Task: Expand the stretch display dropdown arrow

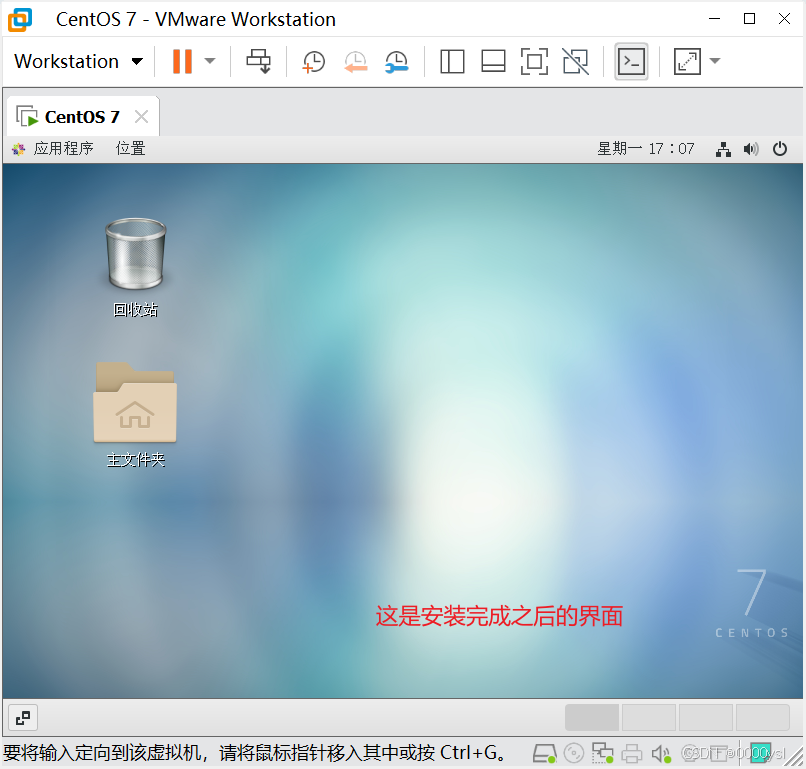Action: click(x=715, y=61)
